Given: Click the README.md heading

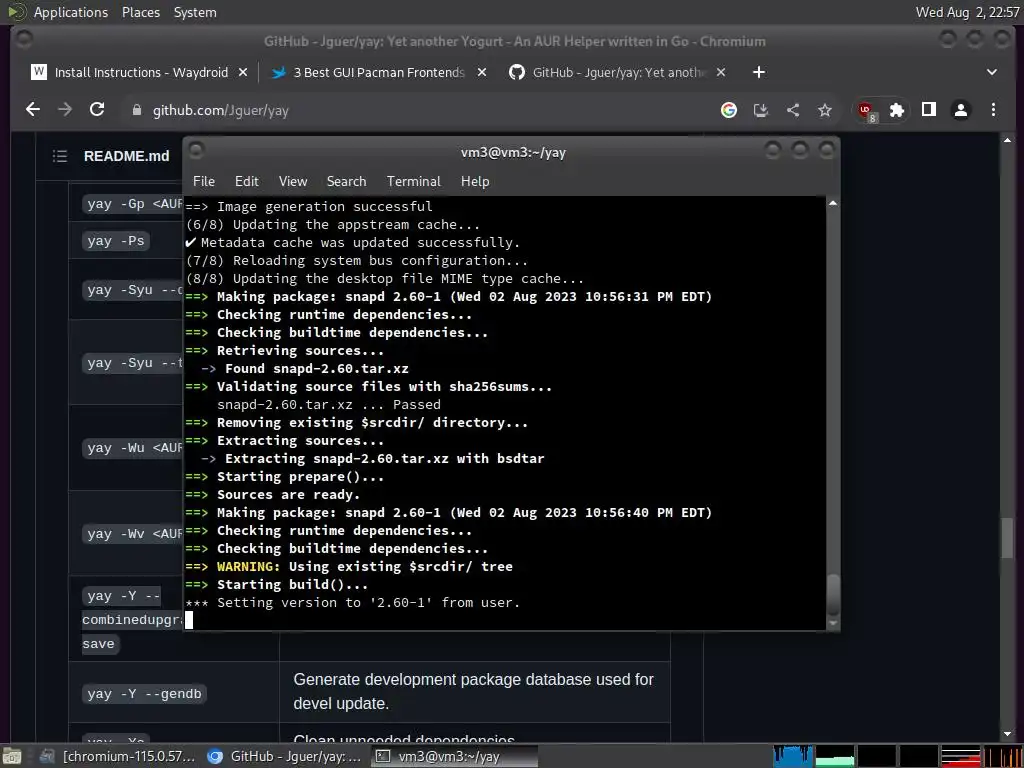Looking at the screenshot, I should click(127, 156).
